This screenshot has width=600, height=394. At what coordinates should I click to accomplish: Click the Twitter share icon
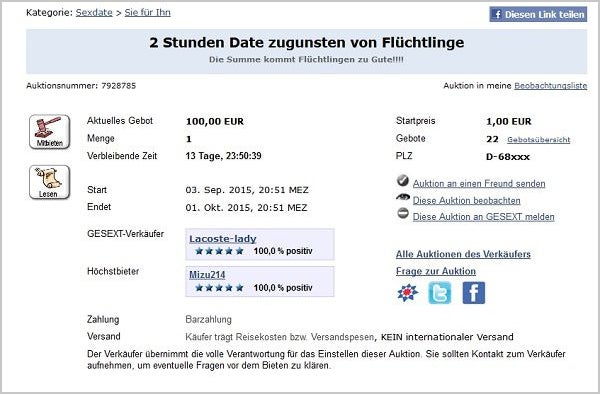tap(440, 293)
